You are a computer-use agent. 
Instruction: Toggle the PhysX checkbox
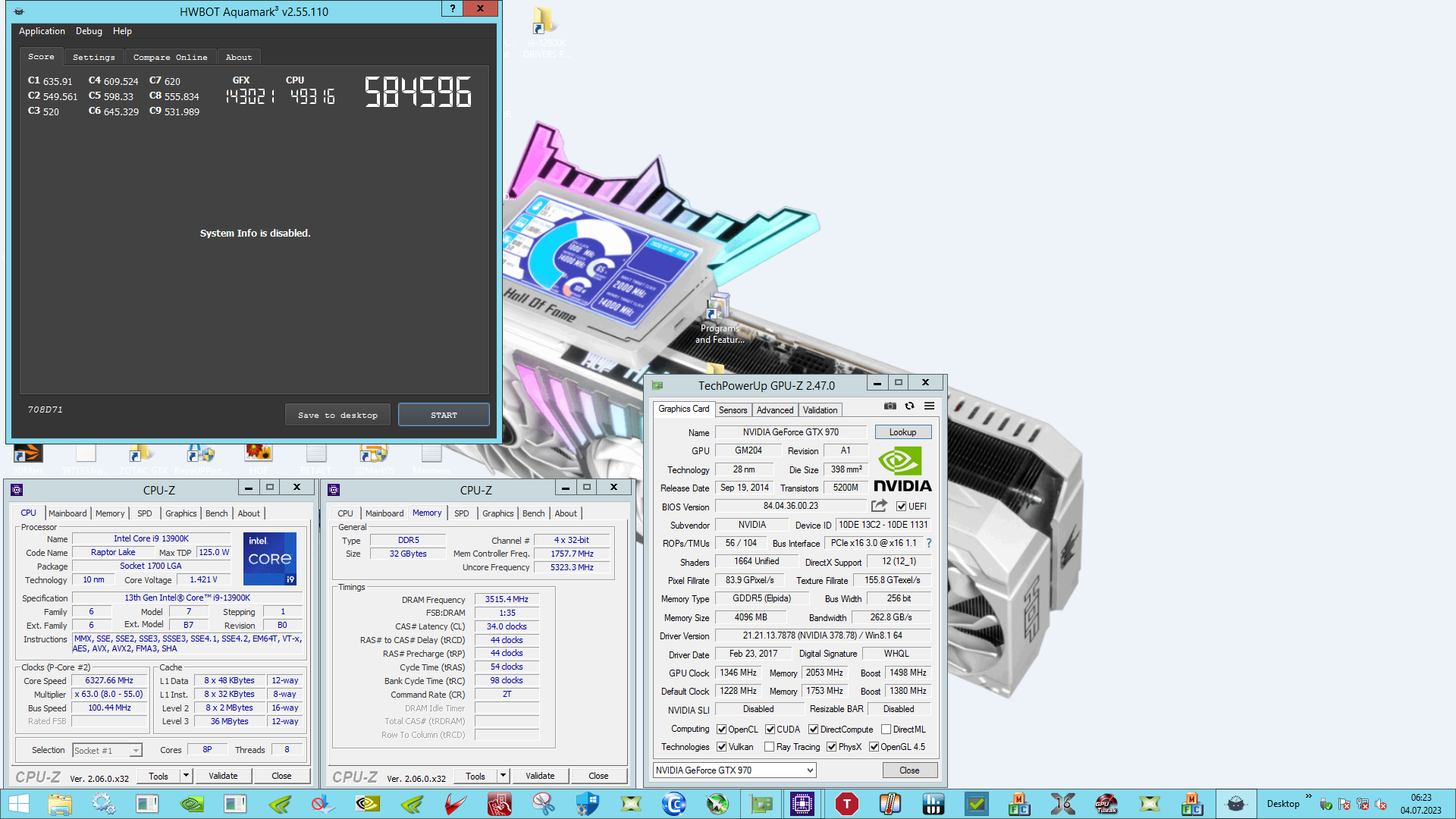click(x=831, y=747)
